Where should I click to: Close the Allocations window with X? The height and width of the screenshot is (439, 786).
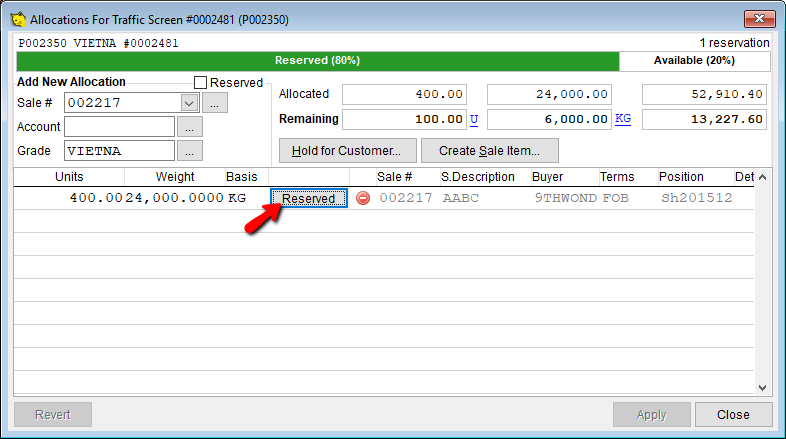(x=759, y=19)
